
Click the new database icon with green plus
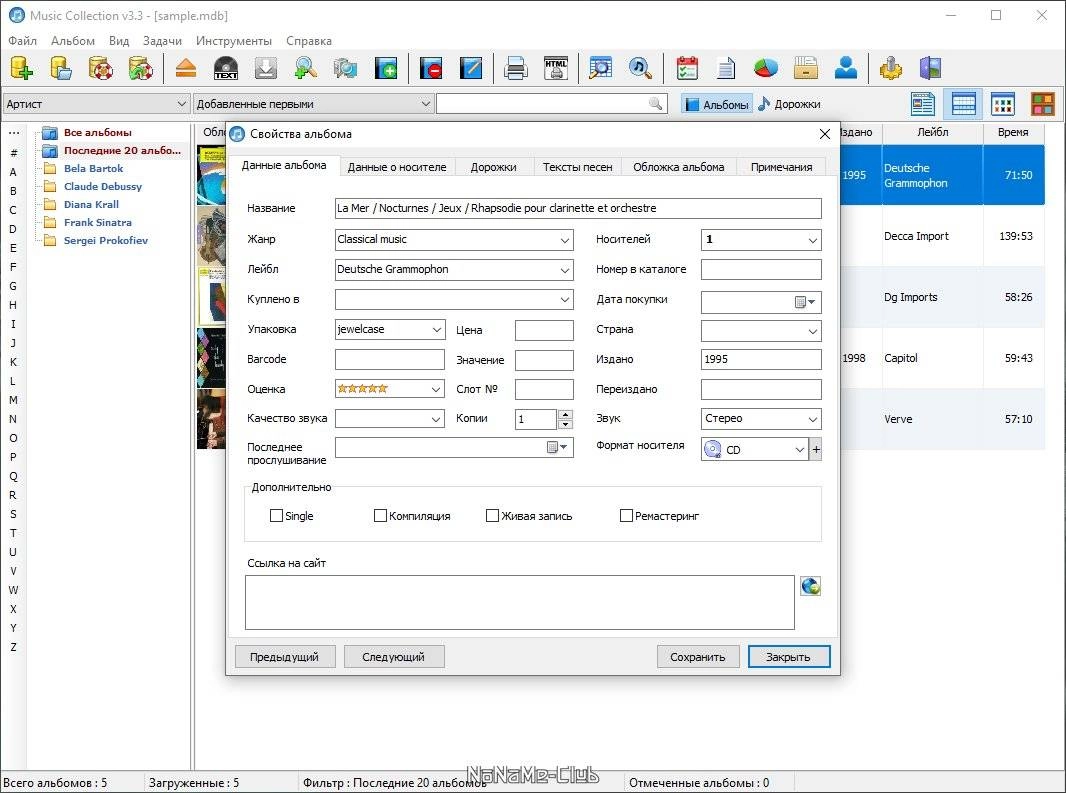click(x=21, y=68)
